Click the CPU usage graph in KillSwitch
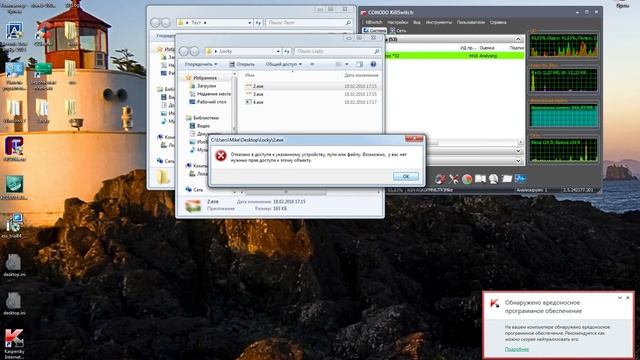 pos(564,45)
